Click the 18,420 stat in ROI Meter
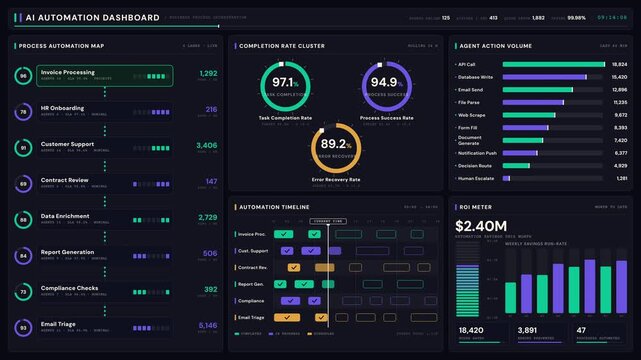Screen dimensions: 641x360 point(471,330)
